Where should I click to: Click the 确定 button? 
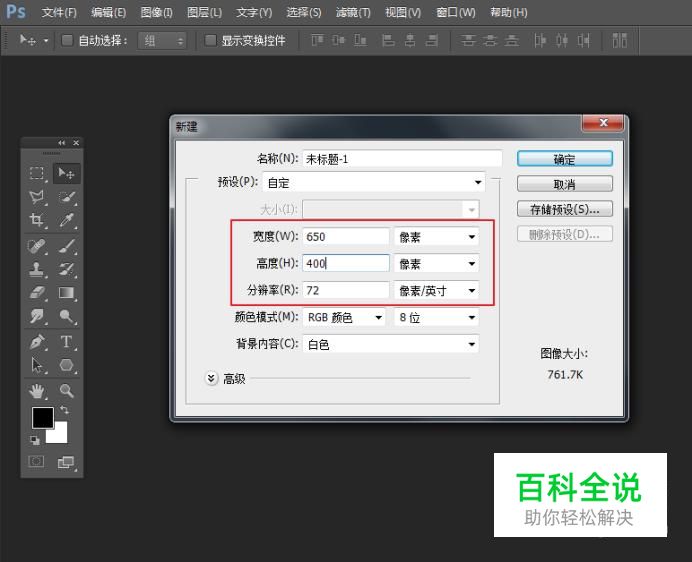pyautogui.click(x=565, y=159)
